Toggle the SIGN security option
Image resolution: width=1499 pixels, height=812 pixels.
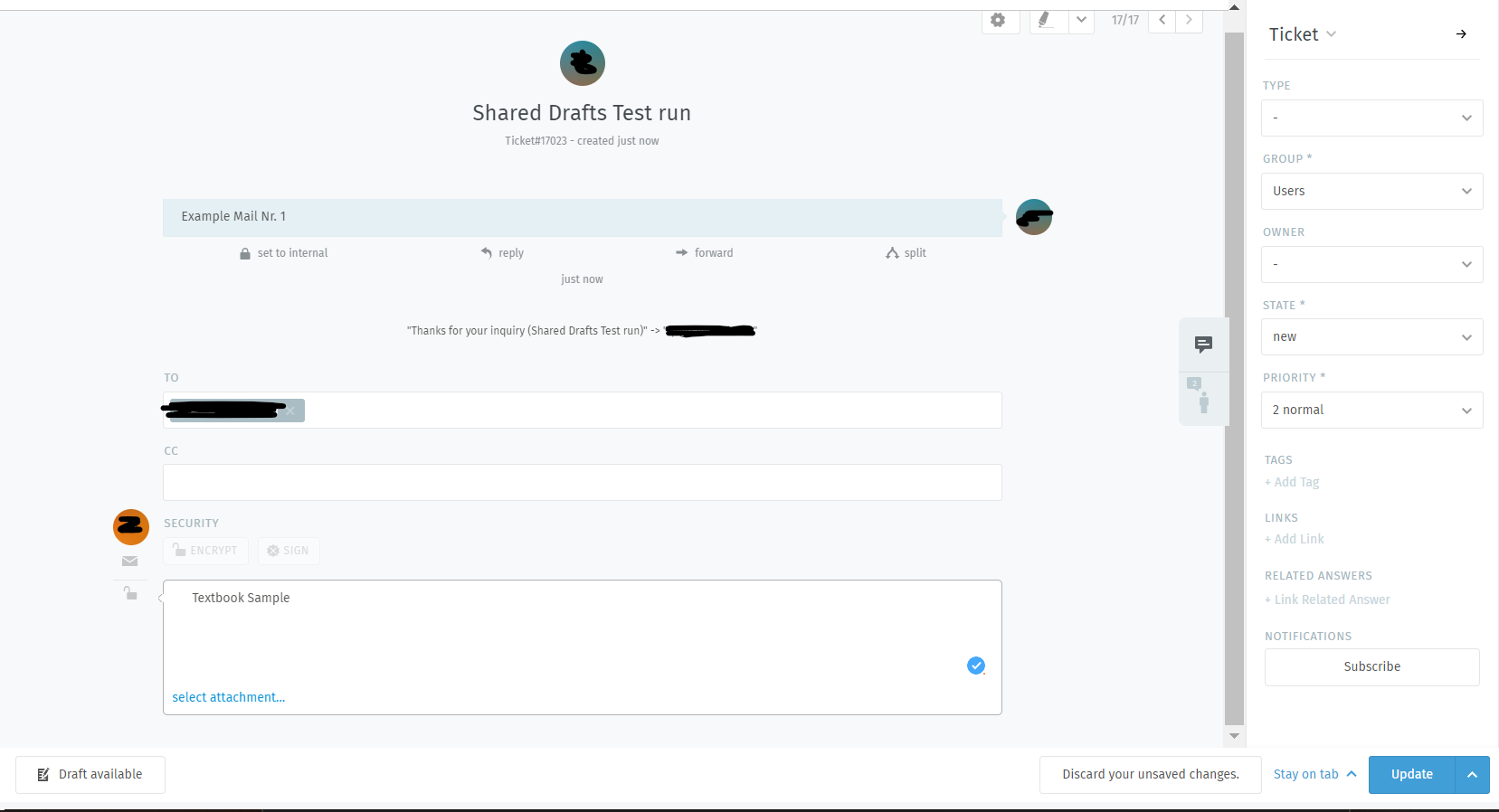pyautogui.click(x=289, y=551)
